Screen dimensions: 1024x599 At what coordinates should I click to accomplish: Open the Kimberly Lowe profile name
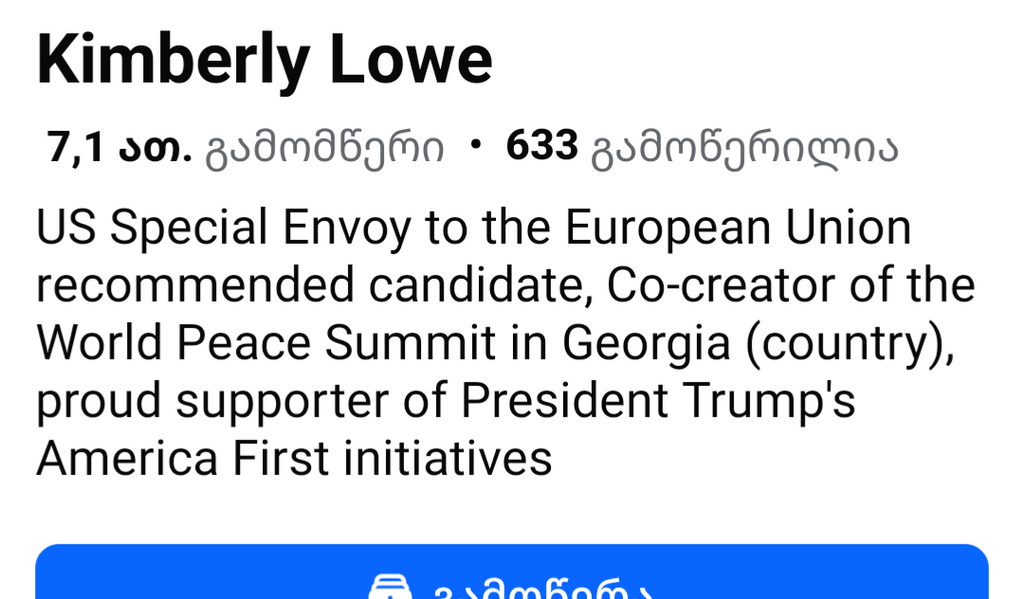264,60
